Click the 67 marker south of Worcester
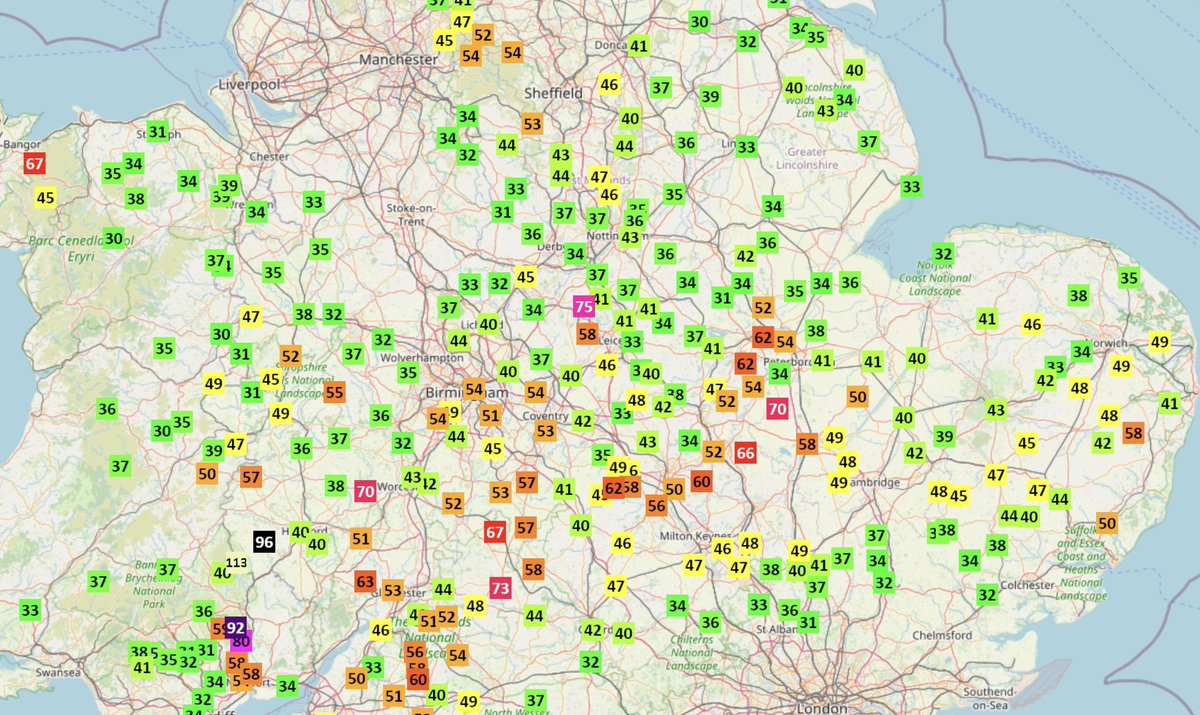The width and height of the screenshot is (1200, 715). pyautogui.click(x=495, y=532)
